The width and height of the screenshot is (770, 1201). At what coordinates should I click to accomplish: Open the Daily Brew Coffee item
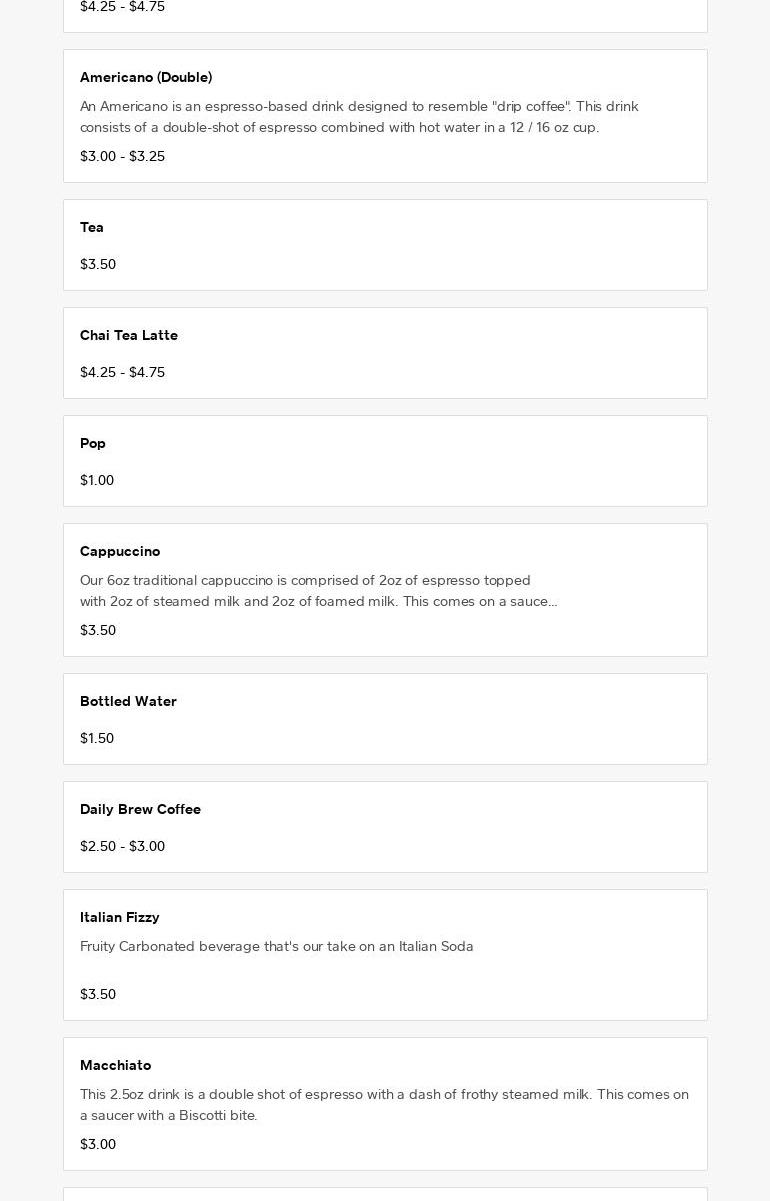(x=140, y=809)
